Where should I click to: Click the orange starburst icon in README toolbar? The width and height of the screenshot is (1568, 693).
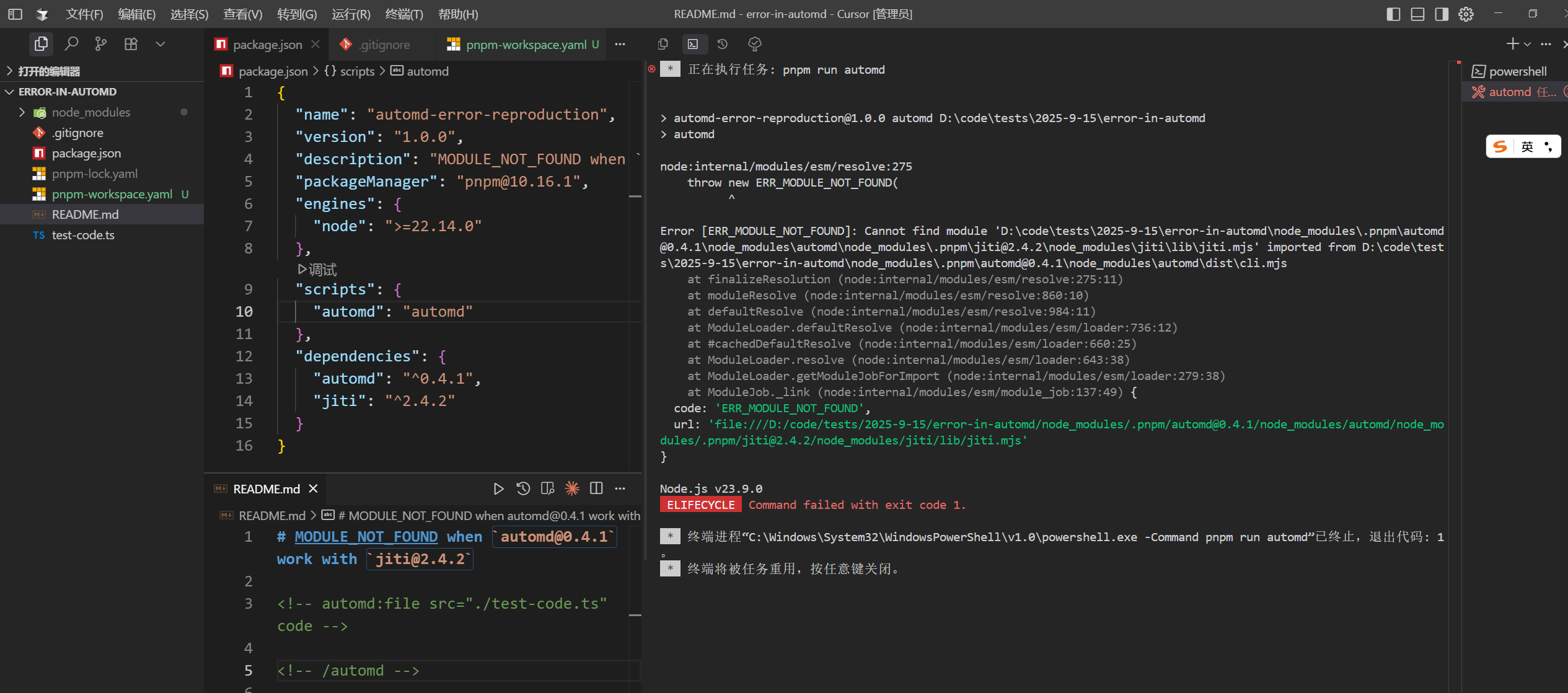[x=572, y=488]
